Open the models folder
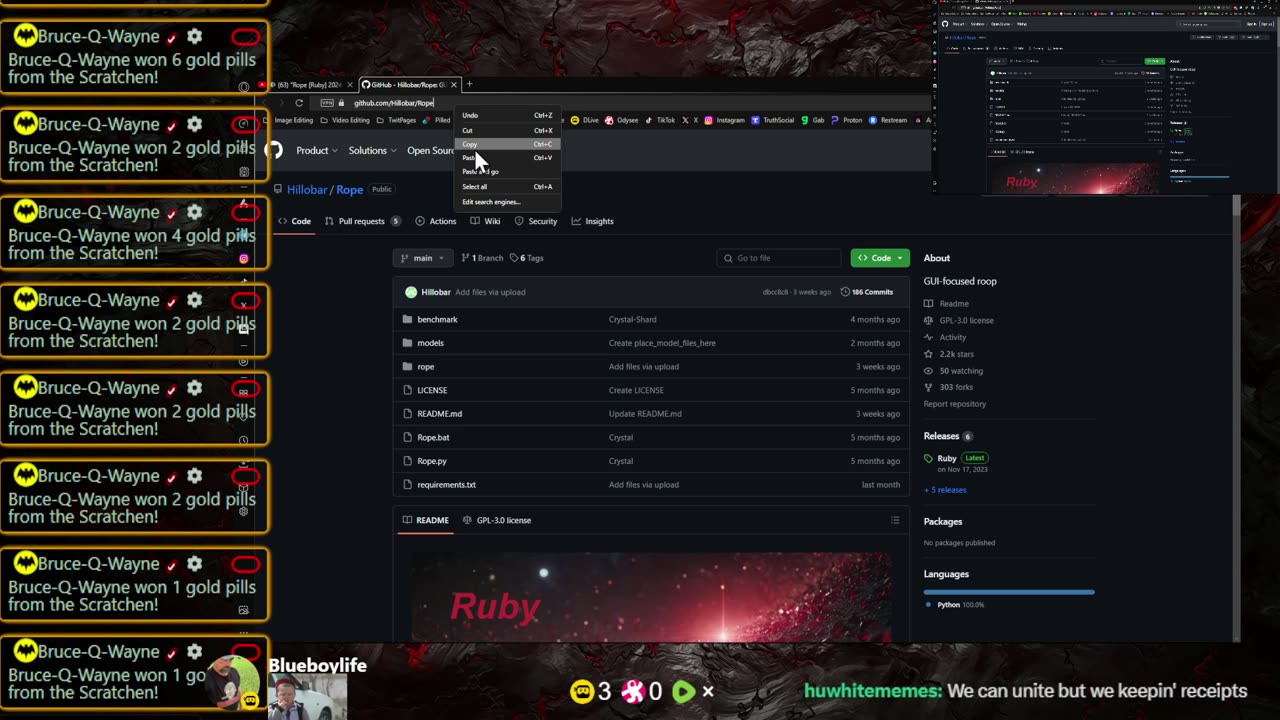This screenshot has height=720, width=1280. (430, 343)
